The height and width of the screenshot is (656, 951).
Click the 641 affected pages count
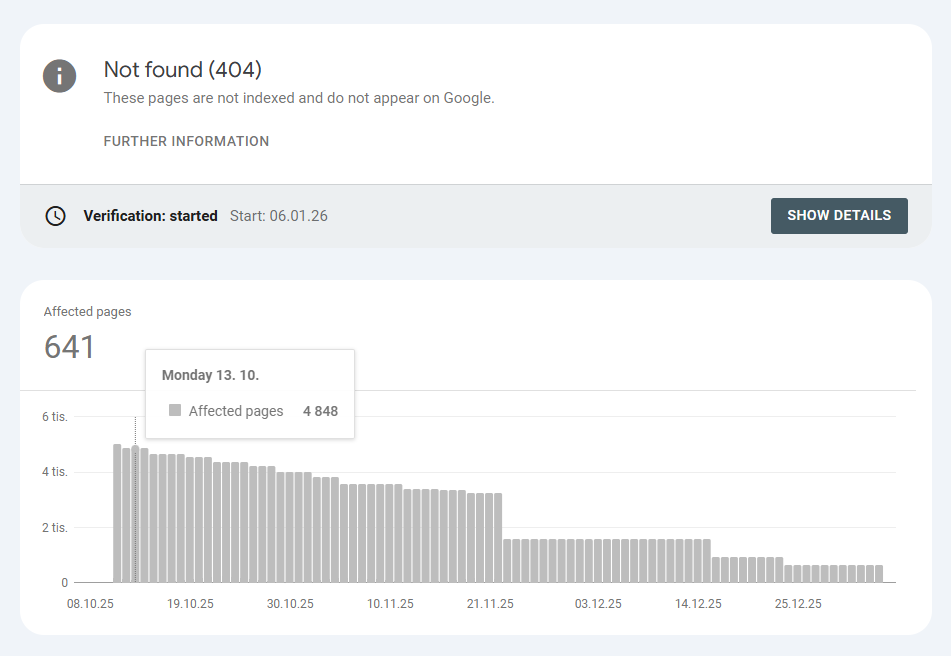pos(70,347)
